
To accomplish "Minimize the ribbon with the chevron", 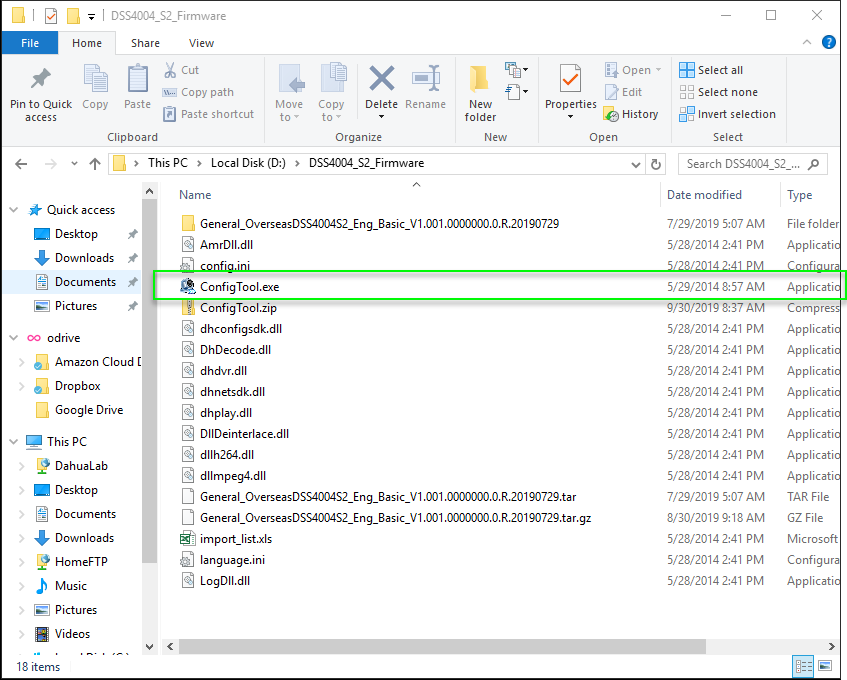I will tap(806, 42).
